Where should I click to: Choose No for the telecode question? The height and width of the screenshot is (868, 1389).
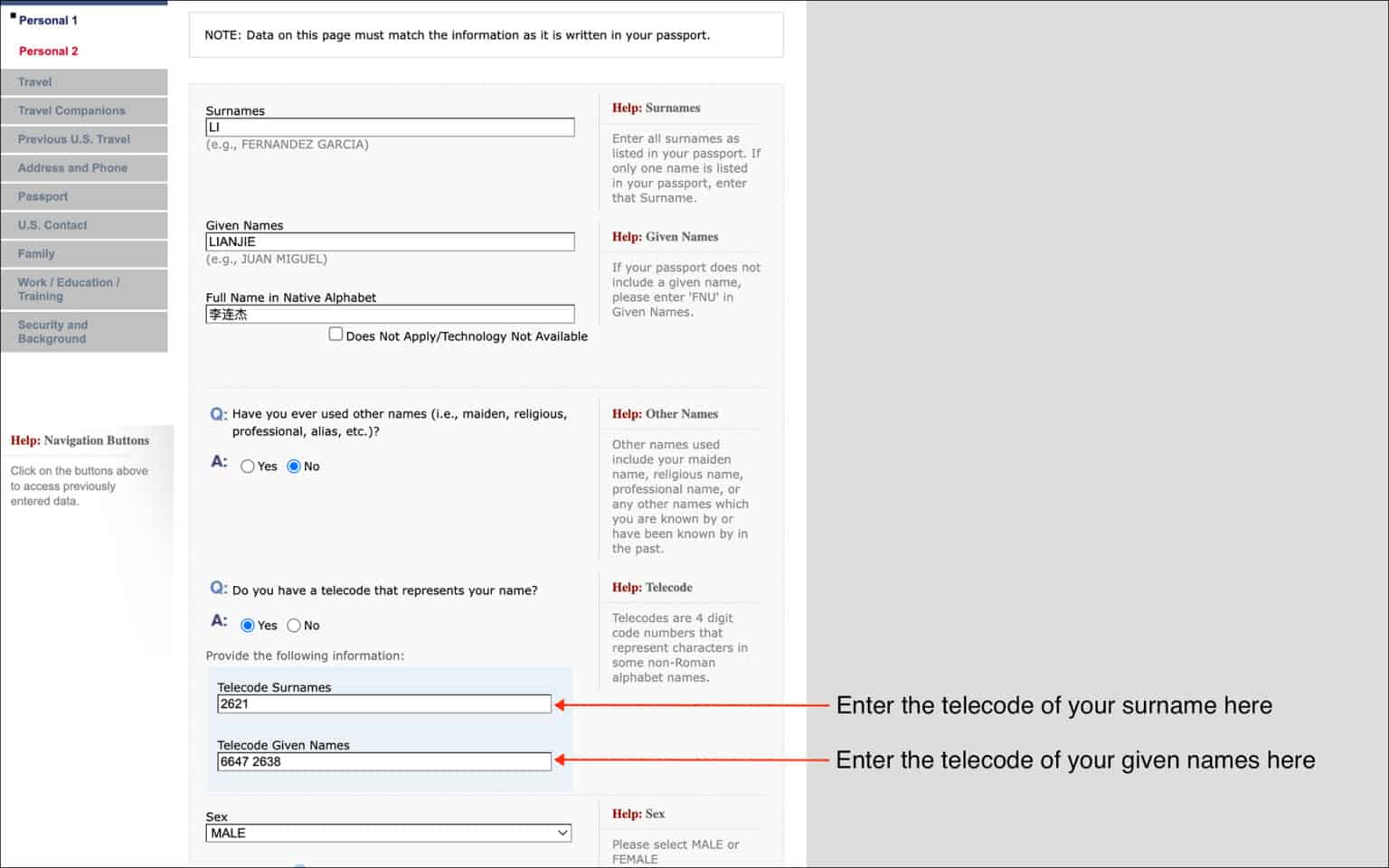pos(294,626)
